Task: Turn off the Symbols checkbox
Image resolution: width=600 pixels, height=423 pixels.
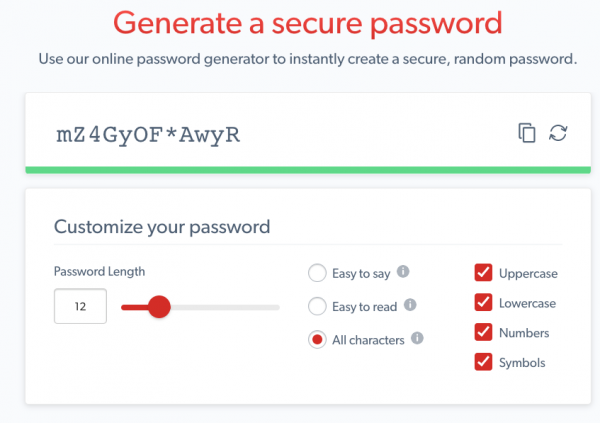Action: 484,363
